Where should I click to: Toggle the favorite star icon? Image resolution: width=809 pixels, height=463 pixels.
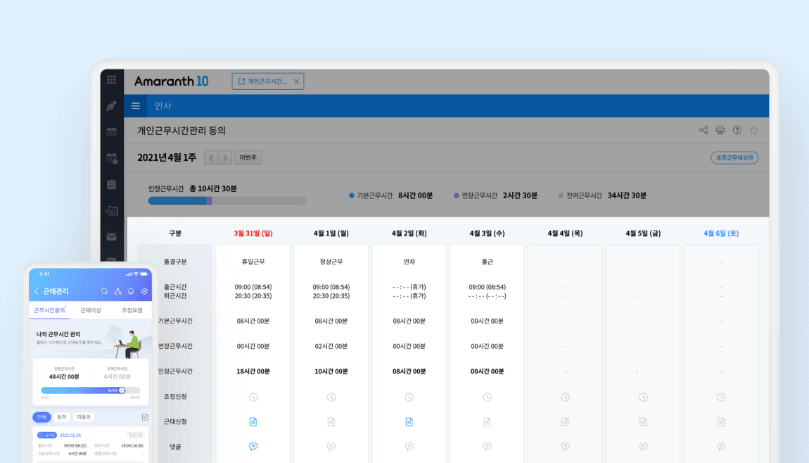point(754,130)
